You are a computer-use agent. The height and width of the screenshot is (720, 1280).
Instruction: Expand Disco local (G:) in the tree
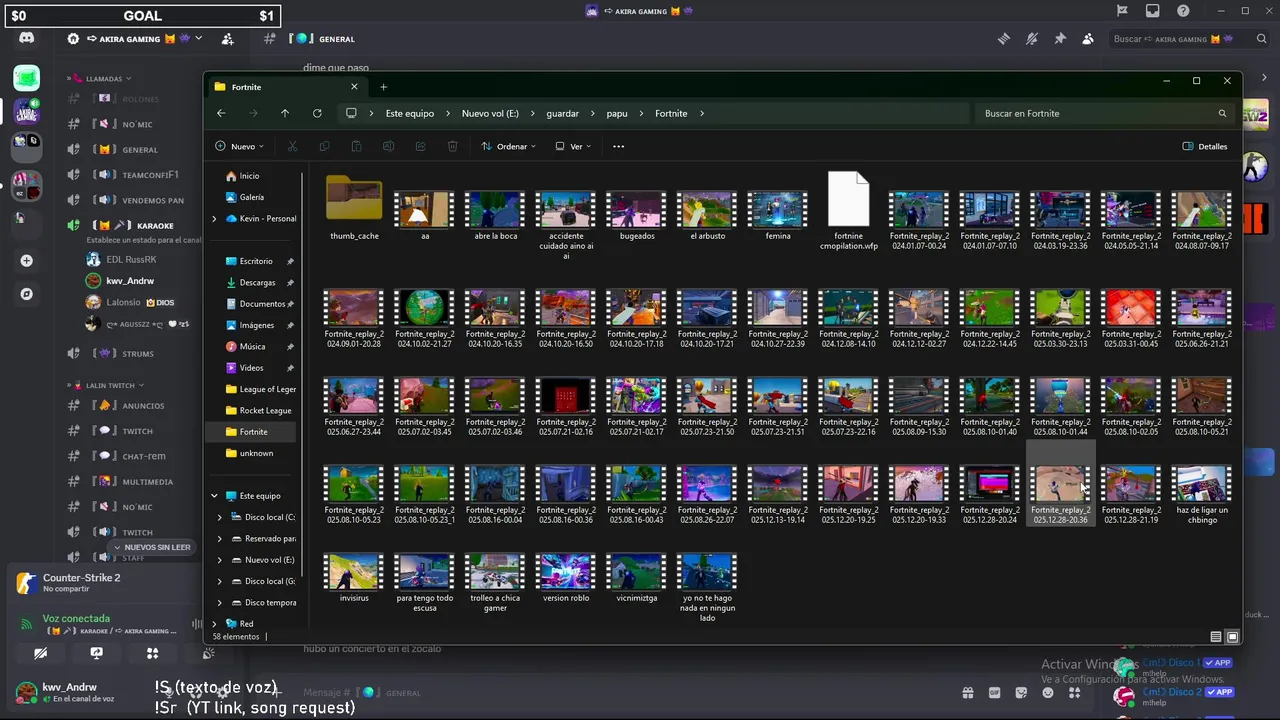click(220, 581)
